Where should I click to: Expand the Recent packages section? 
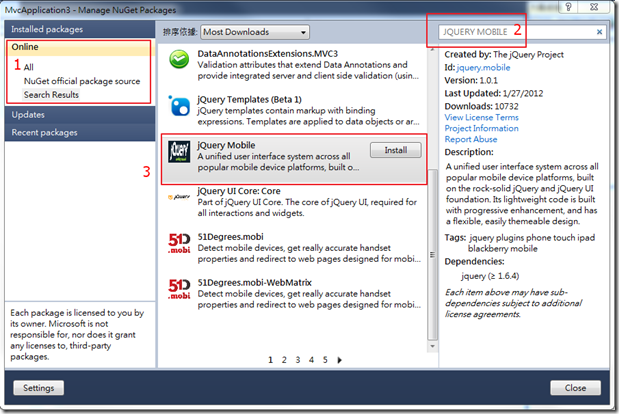pos(80,133)
